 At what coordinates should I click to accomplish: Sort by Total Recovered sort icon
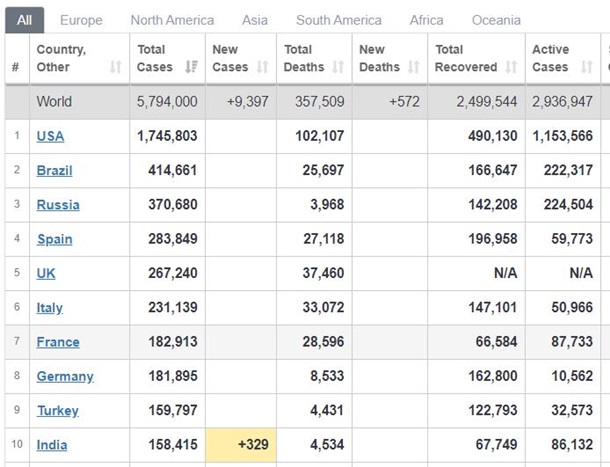[511, 67]
